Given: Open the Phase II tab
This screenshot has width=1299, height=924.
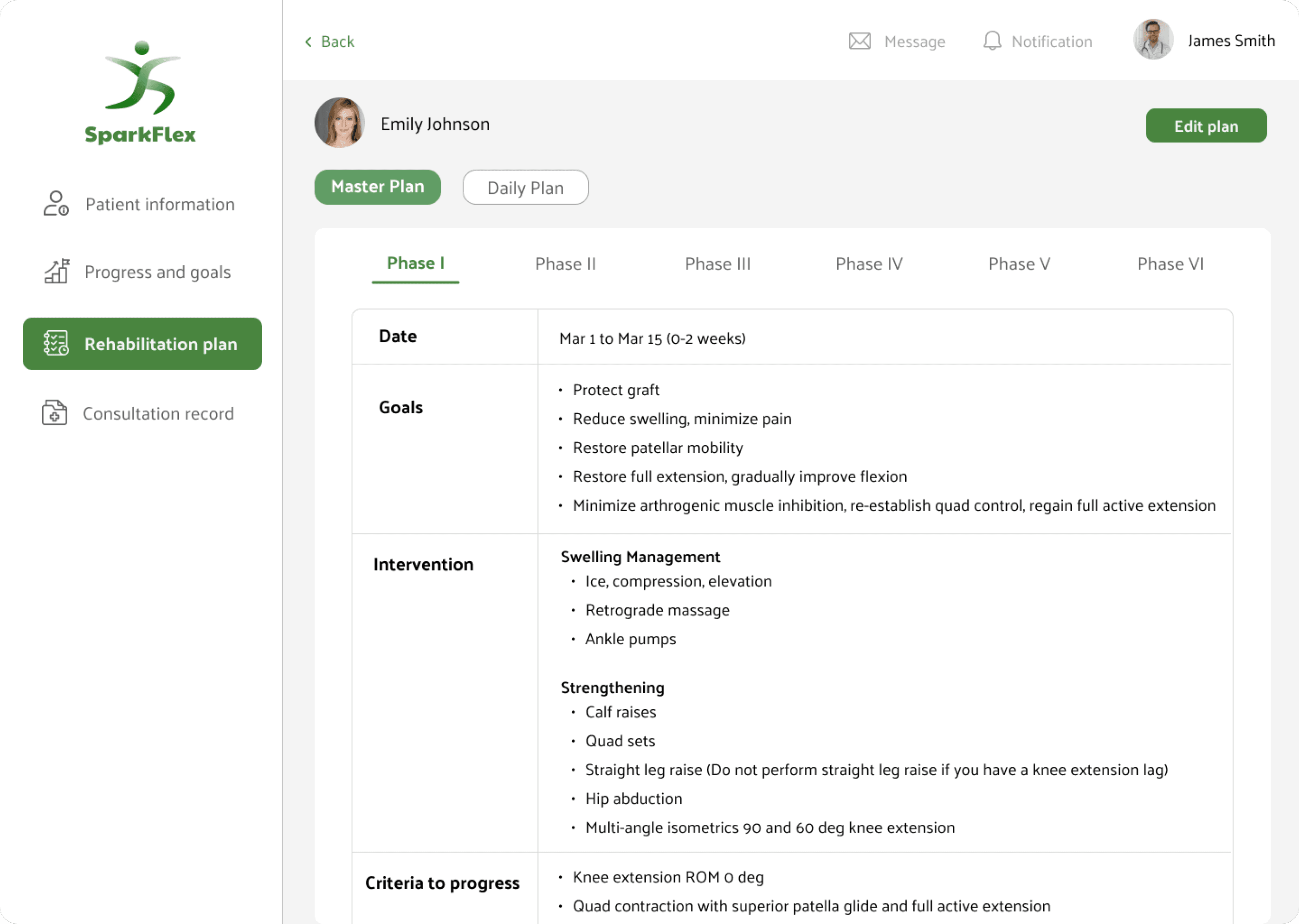Looking at the screenshot, I should (x=565, y=264).
